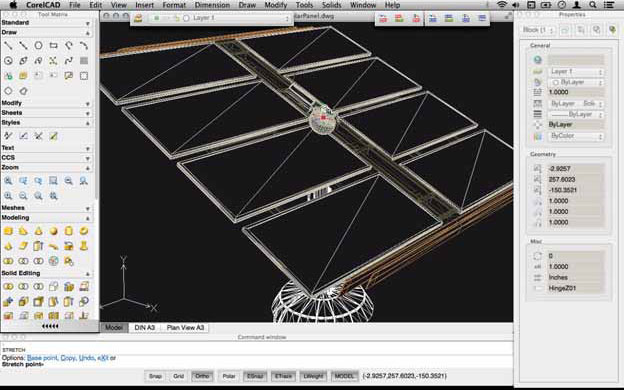The width and height of the screenshot is (624, 390).
Task: Click the Undo option in command window
Action: click(x=86, y=358)
